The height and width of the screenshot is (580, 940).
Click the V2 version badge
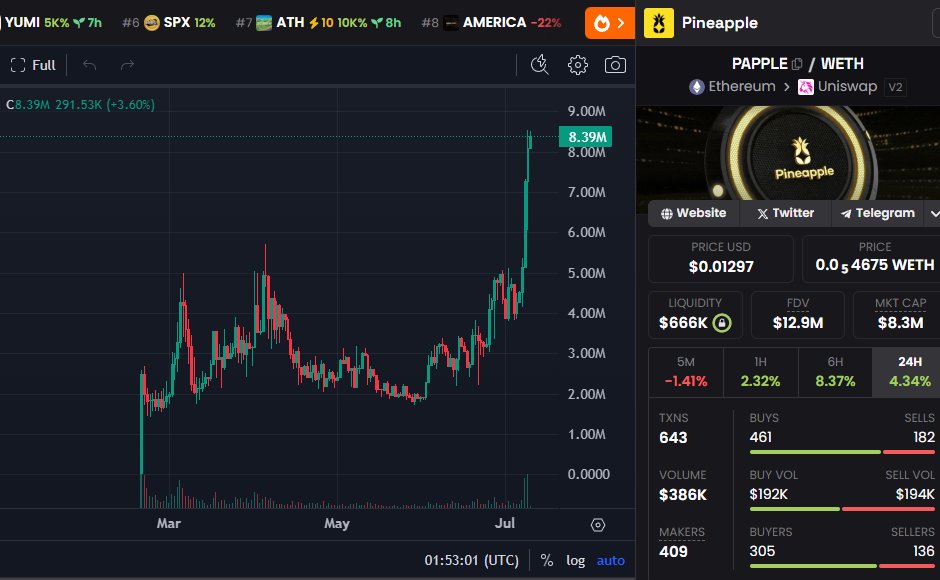pos(895,88)
